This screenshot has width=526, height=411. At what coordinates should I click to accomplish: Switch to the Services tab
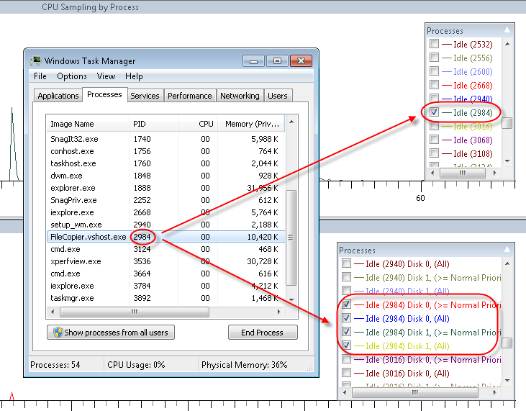[x=145, y=96]
